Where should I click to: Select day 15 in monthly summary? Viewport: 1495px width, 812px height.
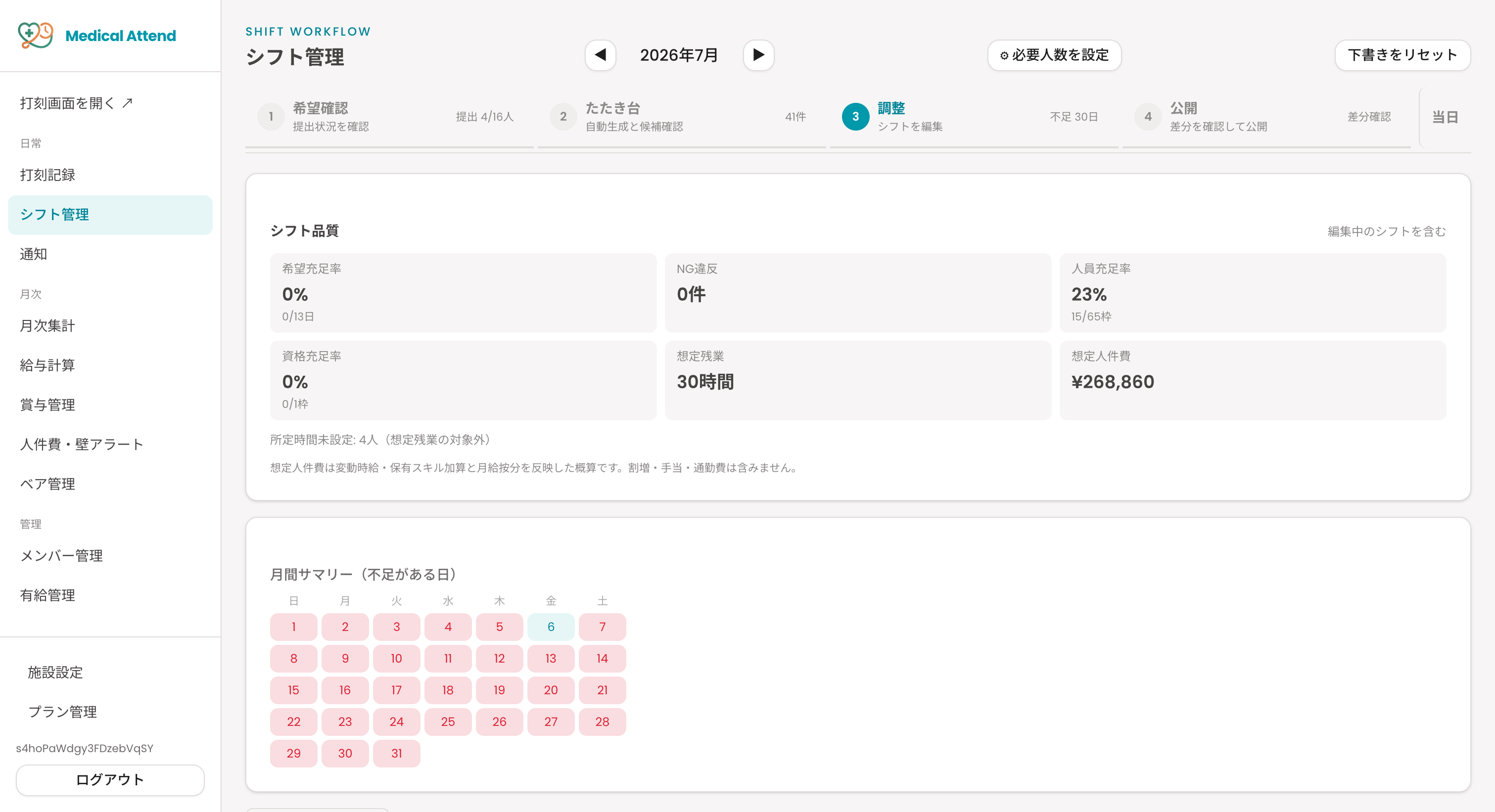point(294,690)
